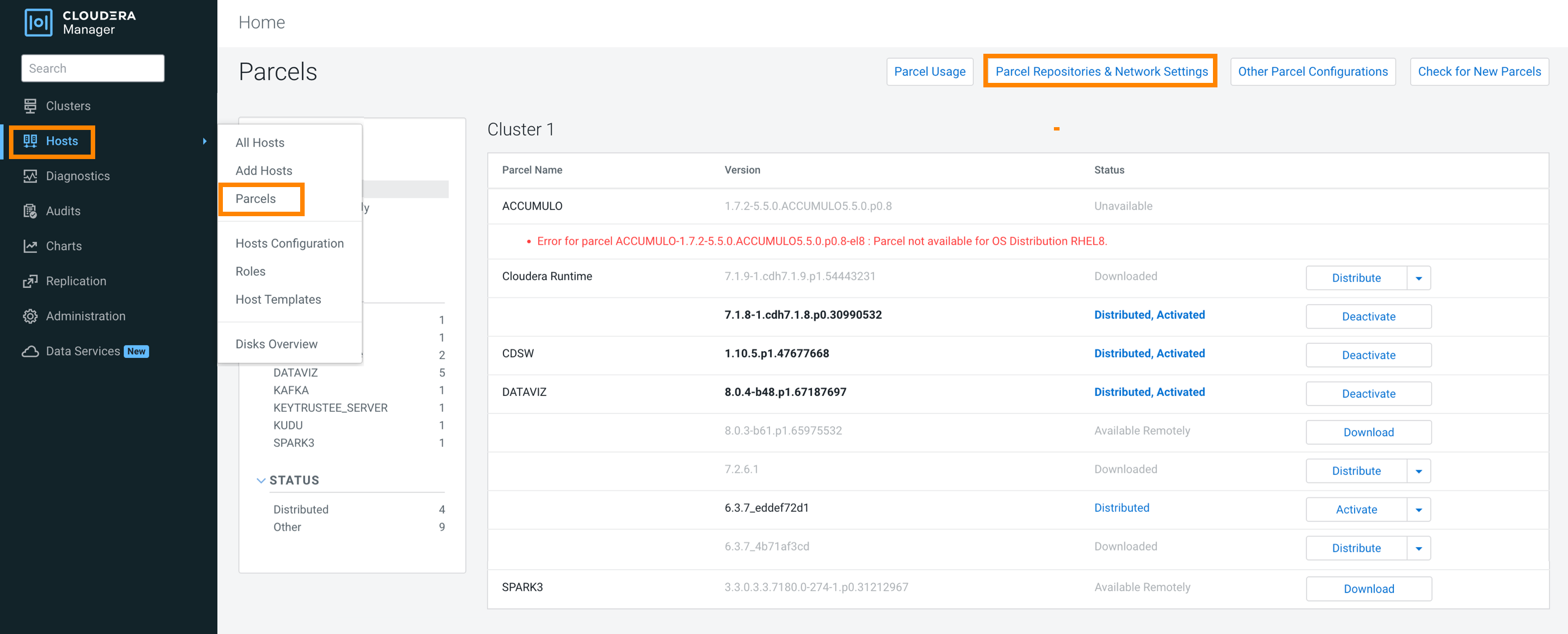Deactivate DATAVIZ 8.0.4-b48 parcel
Image resolution: width=1568 pixels, height=634 pixels.
[x=1368, y=394]
